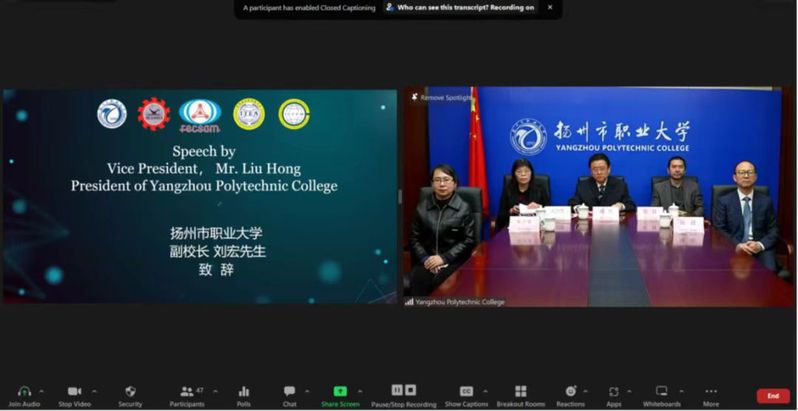Image resolution: width=798 pixels, height=411 pixels.
Task: Click the Join Audio headphone icon
Action: pyautogui.click(x=24, y=391)
